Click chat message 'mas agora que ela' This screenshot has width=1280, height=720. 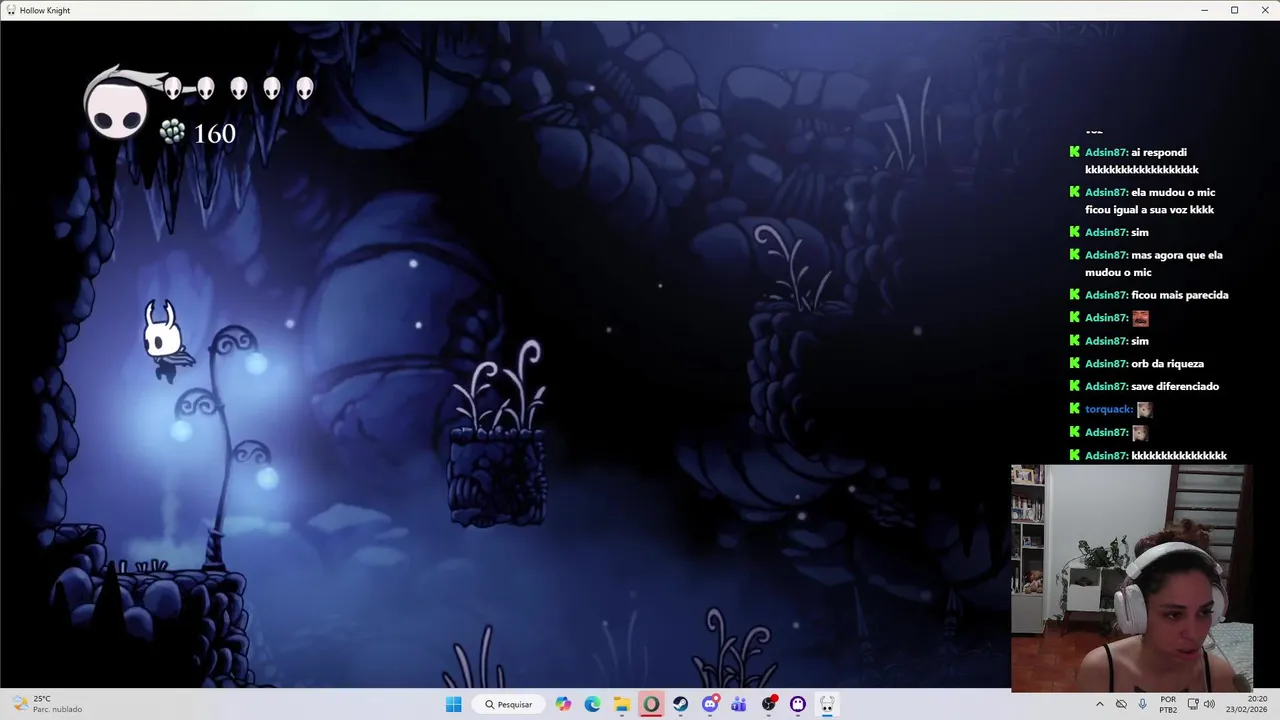(1177, 255)
